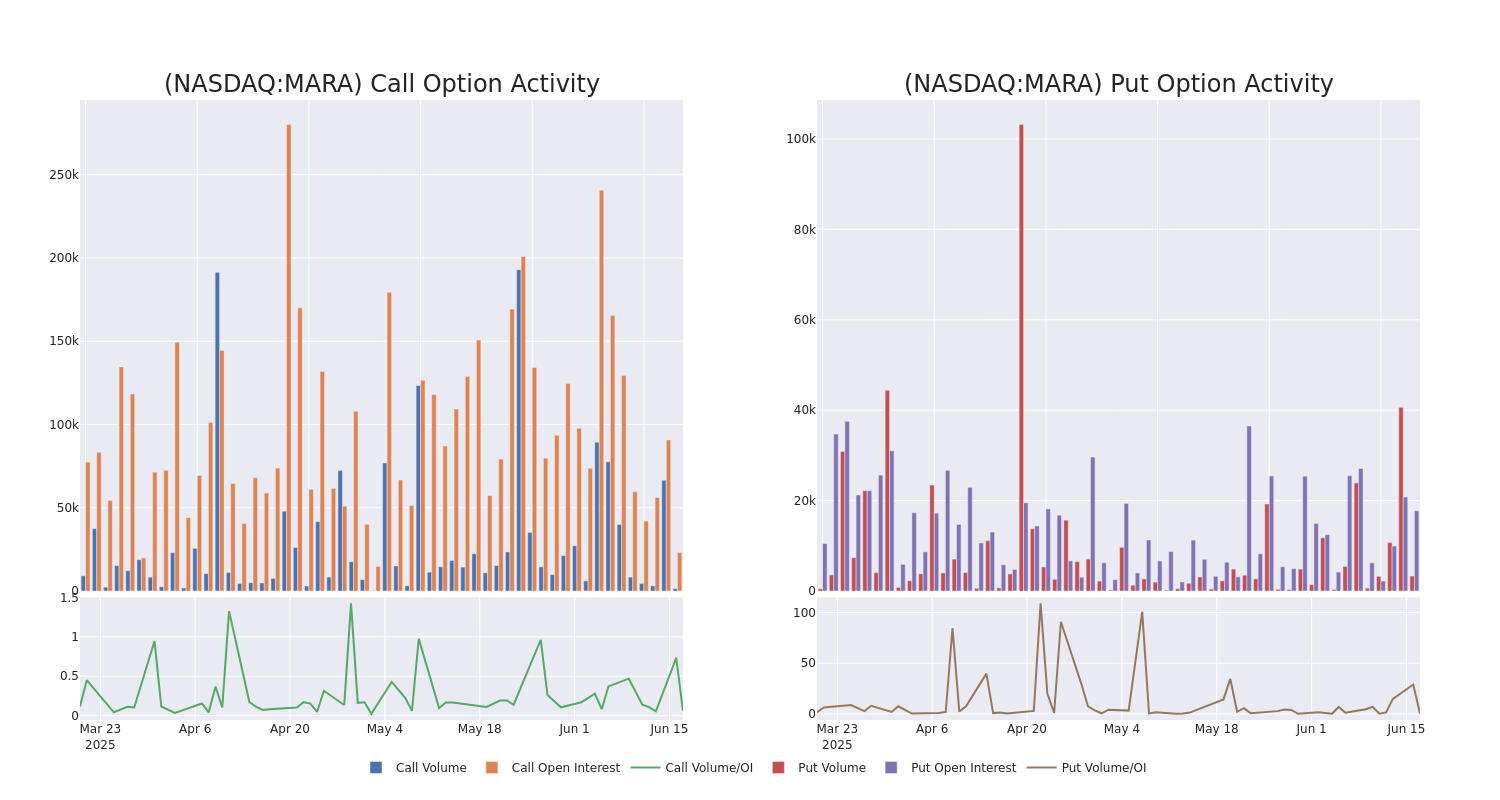Toggle the Call Volume/OI legend label

(709, 768)
